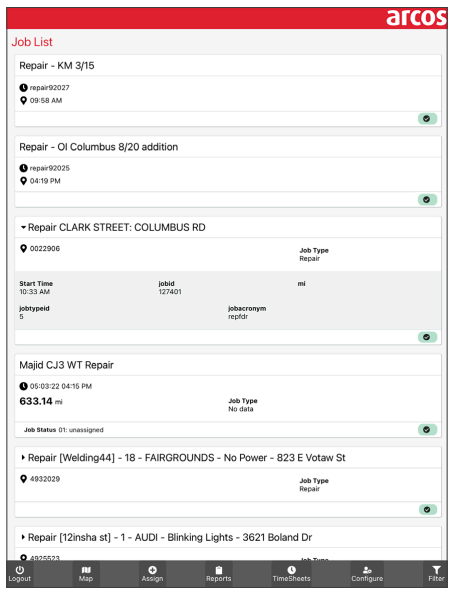Image resolution: width=461 pixels, height=594 pixels.
Task: Click the jobid value 127401
Action: (170, 292)
